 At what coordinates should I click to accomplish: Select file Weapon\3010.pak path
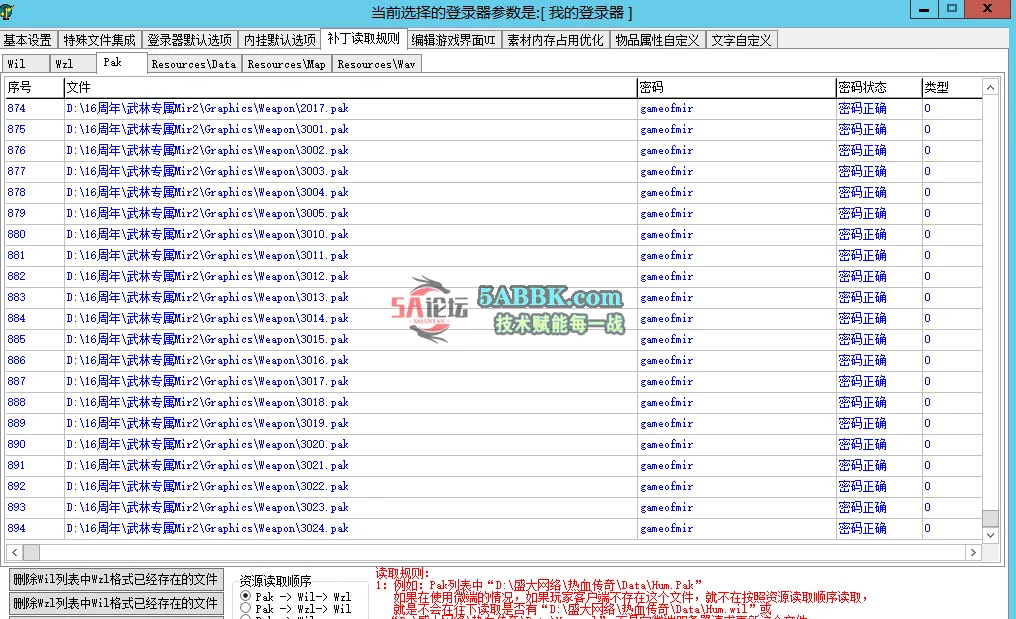click(207, 234)
